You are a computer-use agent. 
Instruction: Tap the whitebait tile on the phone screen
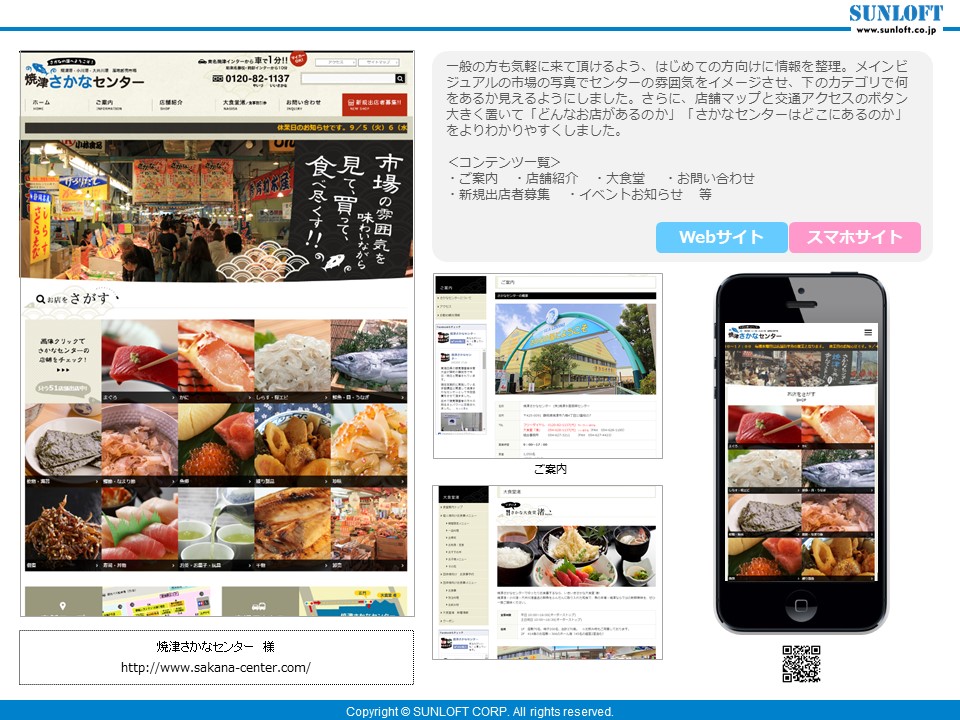pyautogui.click(x=764, y=471)
